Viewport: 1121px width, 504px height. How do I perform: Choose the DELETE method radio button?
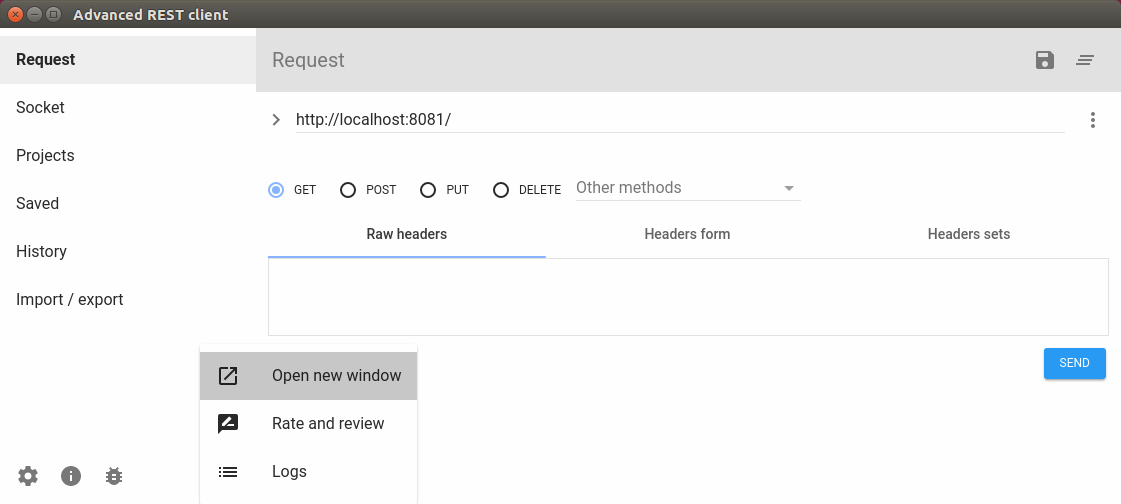(x=501, y=190)
